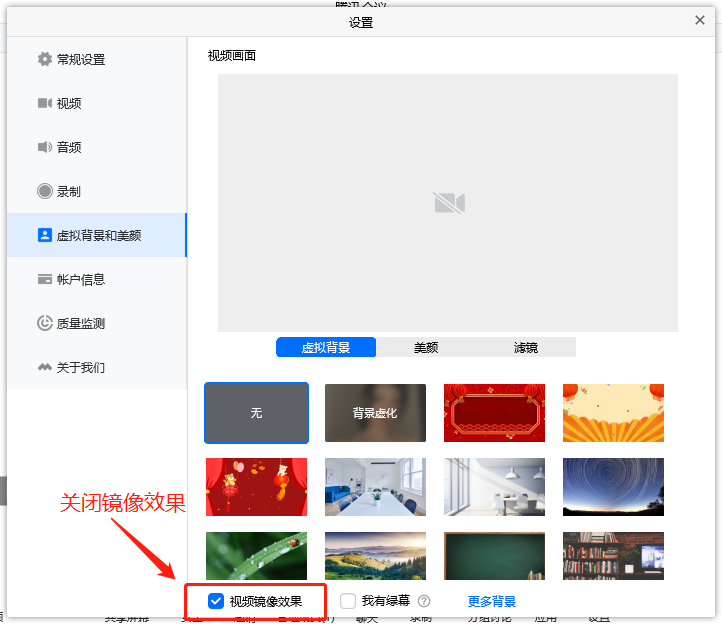Click the gear icon for 常规设置

click(x=44, y=59)
